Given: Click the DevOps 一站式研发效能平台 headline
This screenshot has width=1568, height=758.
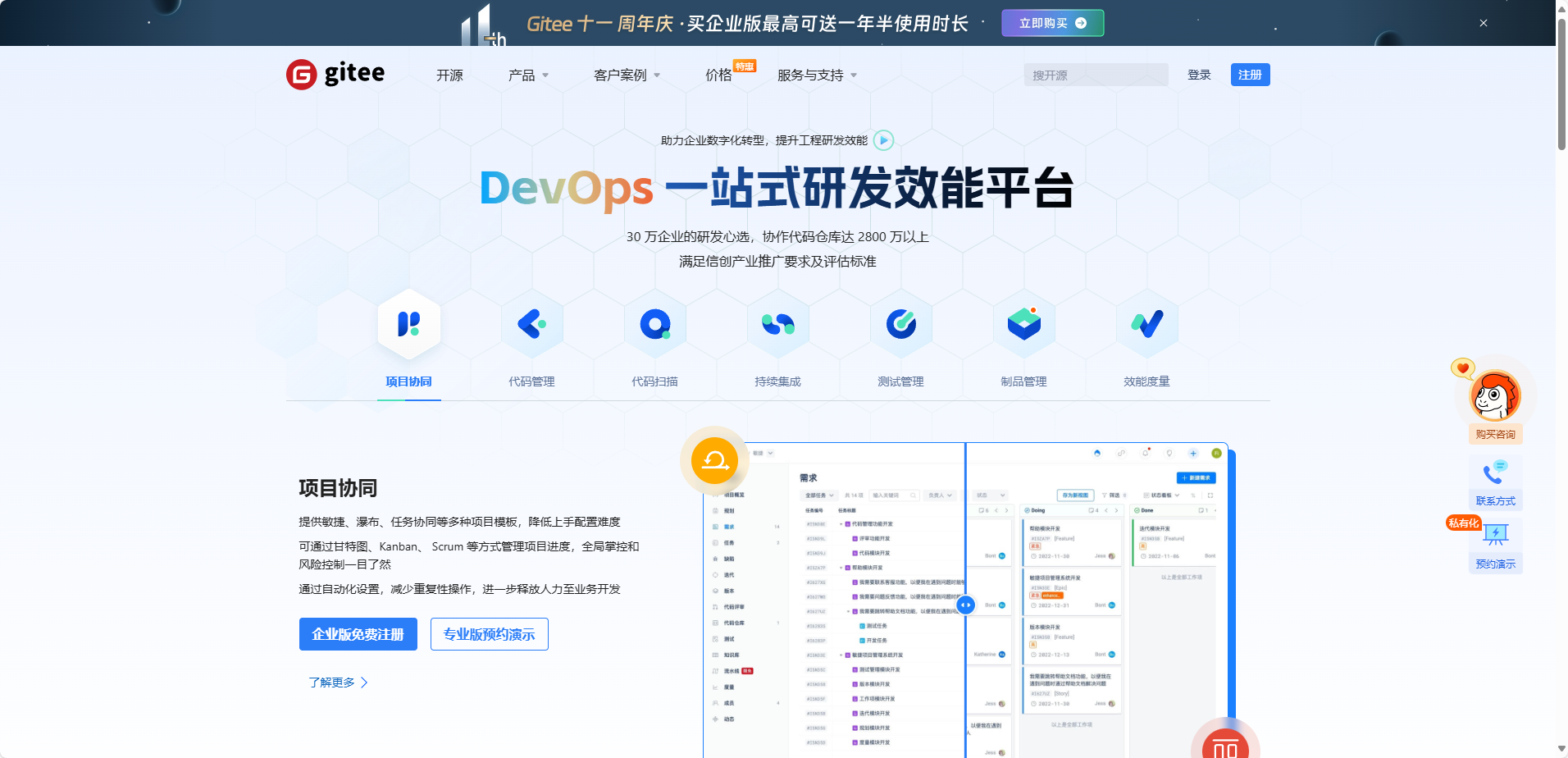Looking at the screenshot, I should [777, 188].
